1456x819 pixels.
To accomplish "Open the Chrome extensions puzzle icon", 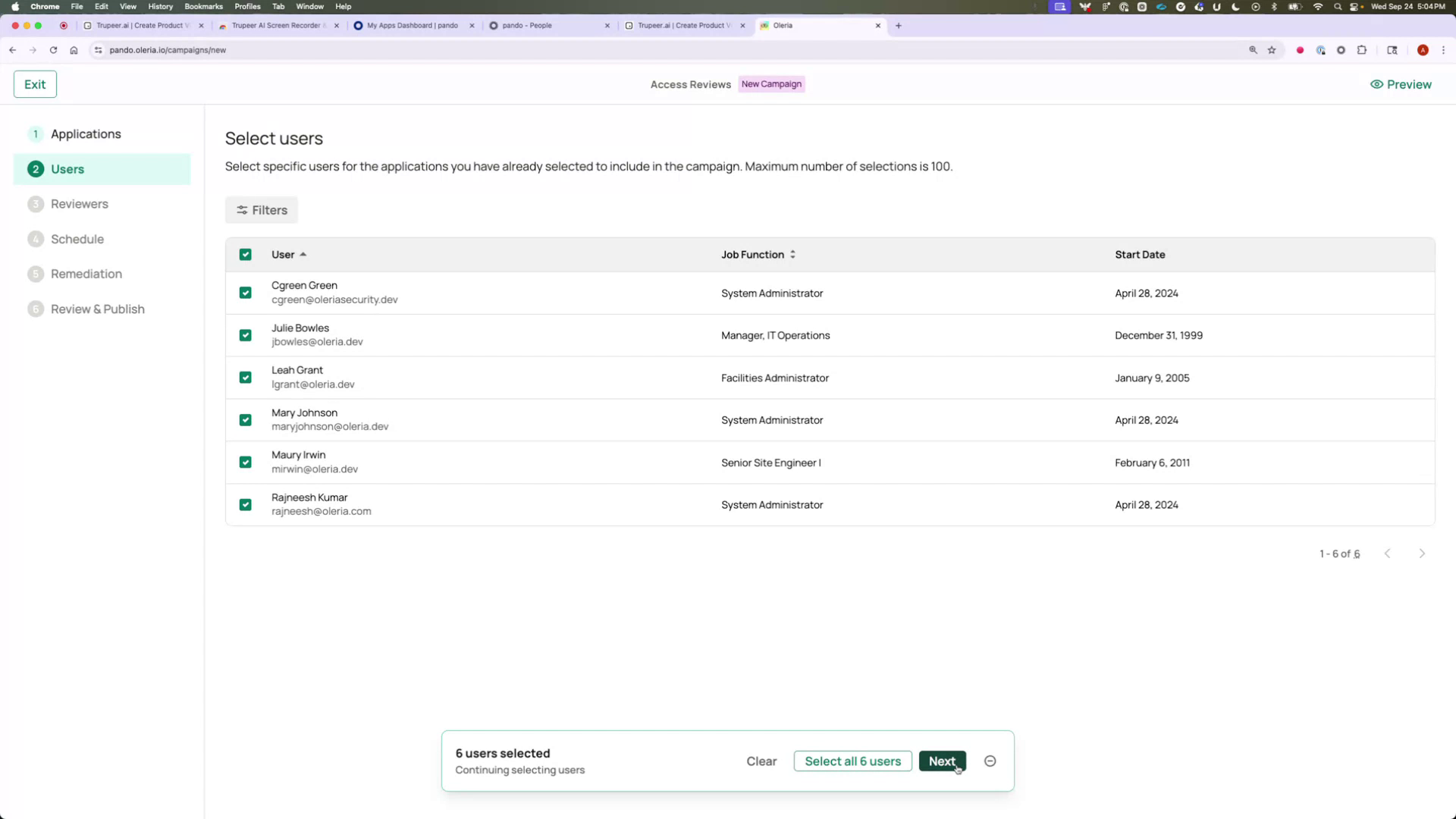I will pos(1362,50).
